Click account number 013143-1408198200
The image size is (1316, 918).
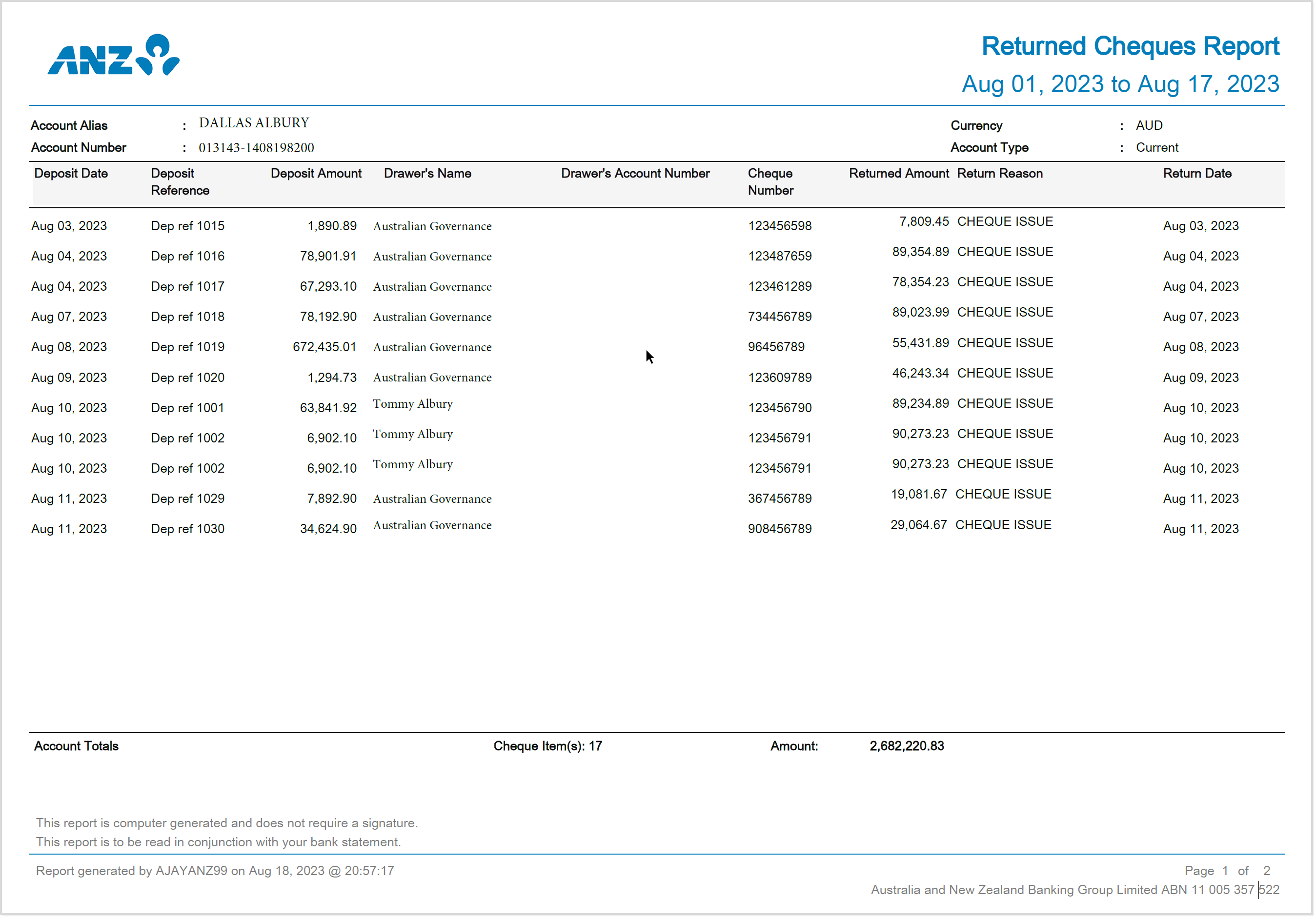point(256,147)
